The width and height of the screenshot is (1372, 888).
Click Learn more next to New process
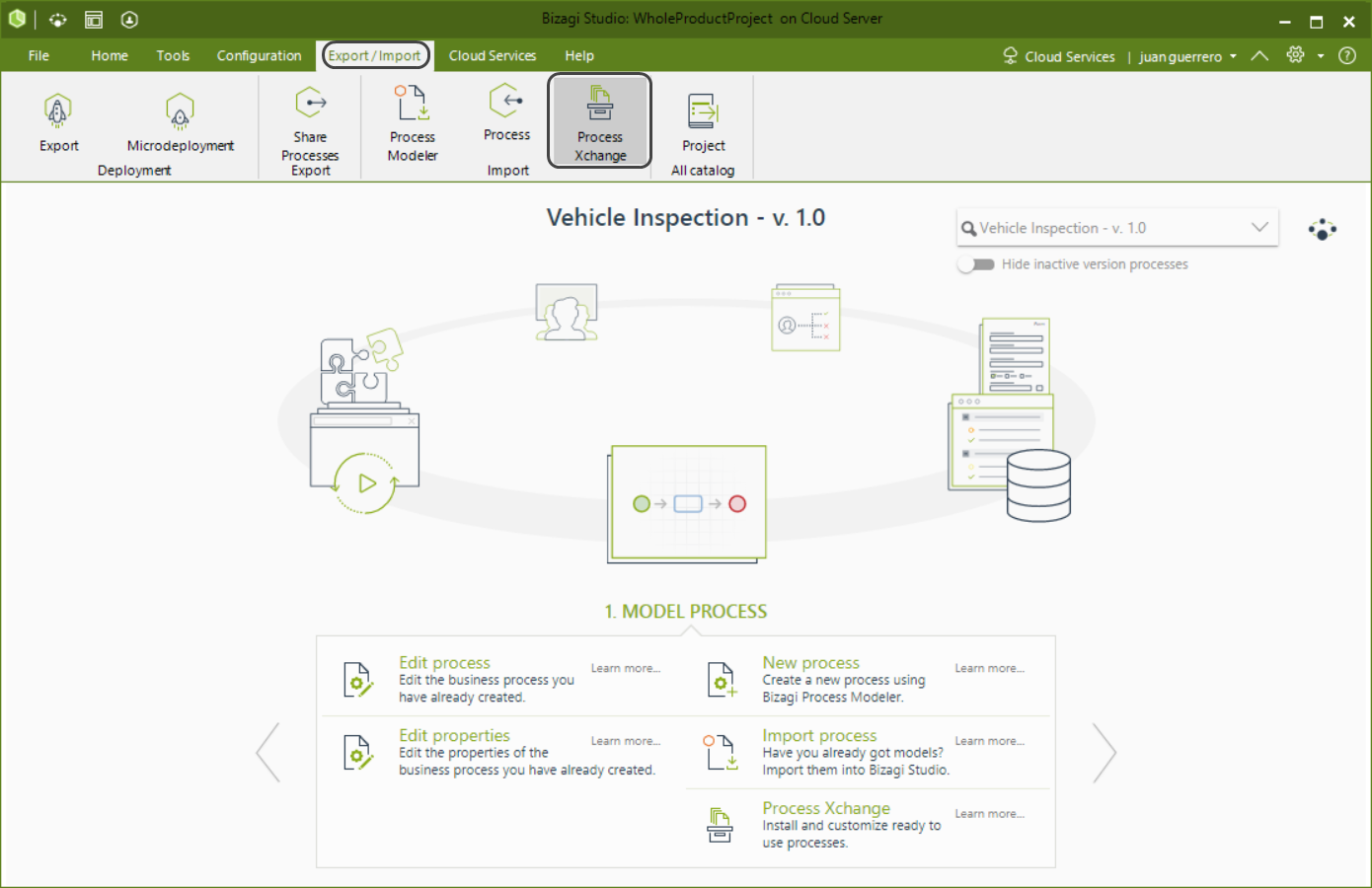click(x=989, y=669)
